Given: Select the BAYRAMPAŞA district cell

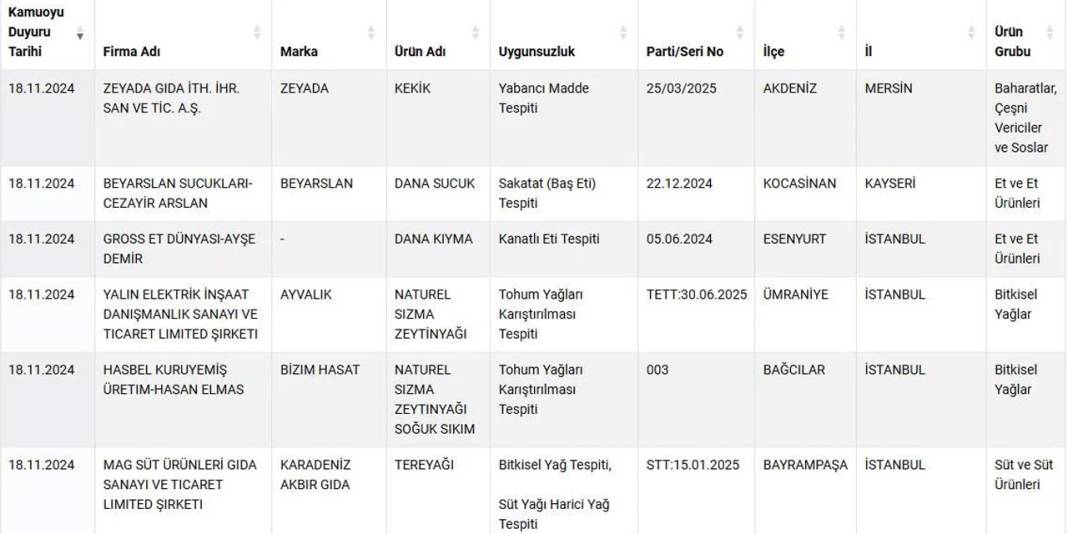Looking at the screenshot, I should pyautogui.click(x=805, y=491).
